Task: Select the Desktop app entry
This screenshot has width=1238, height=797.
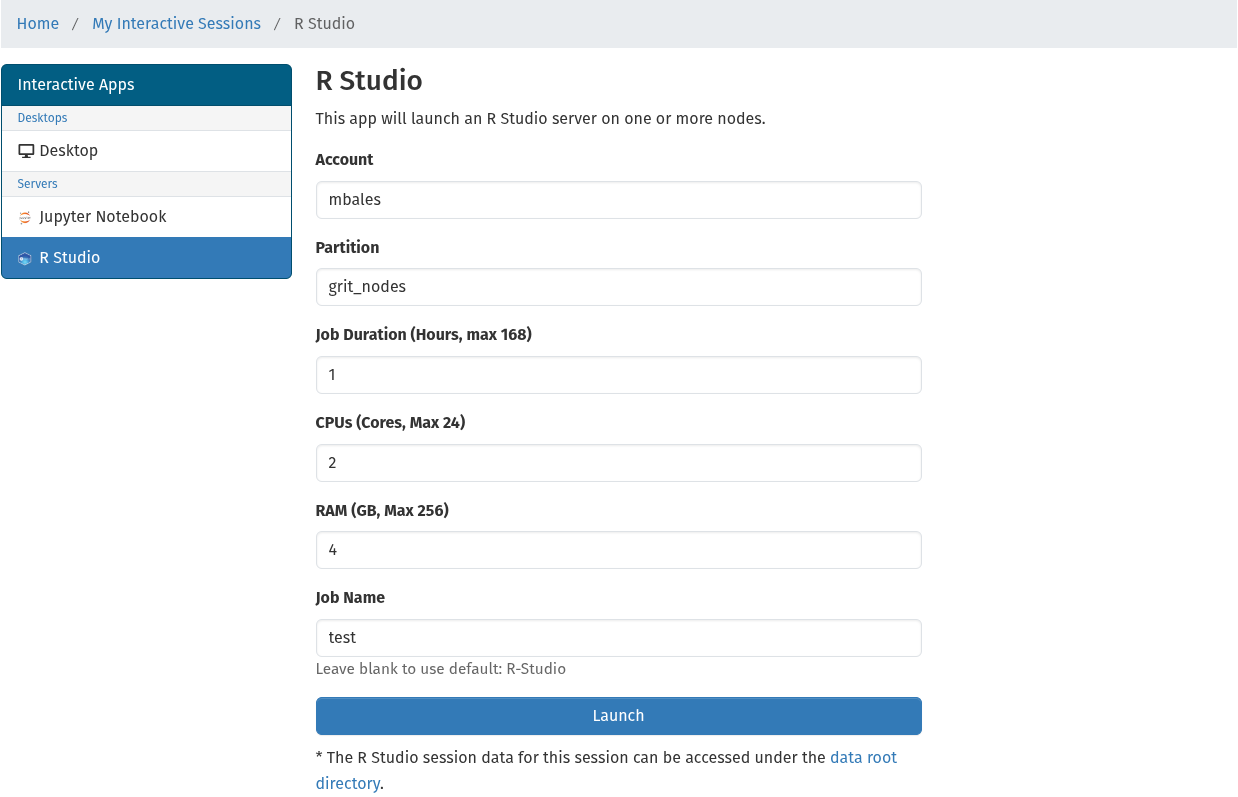Action: point(69,151)
